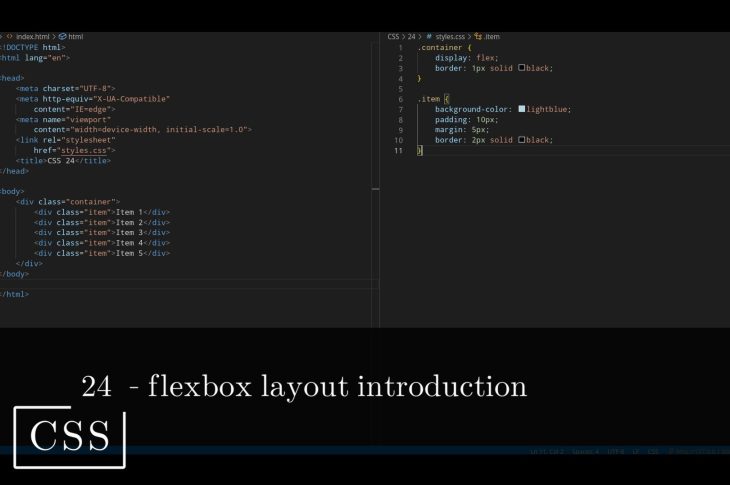Click the Ln 11, Col 2 status item

click(x=547, y=452)
